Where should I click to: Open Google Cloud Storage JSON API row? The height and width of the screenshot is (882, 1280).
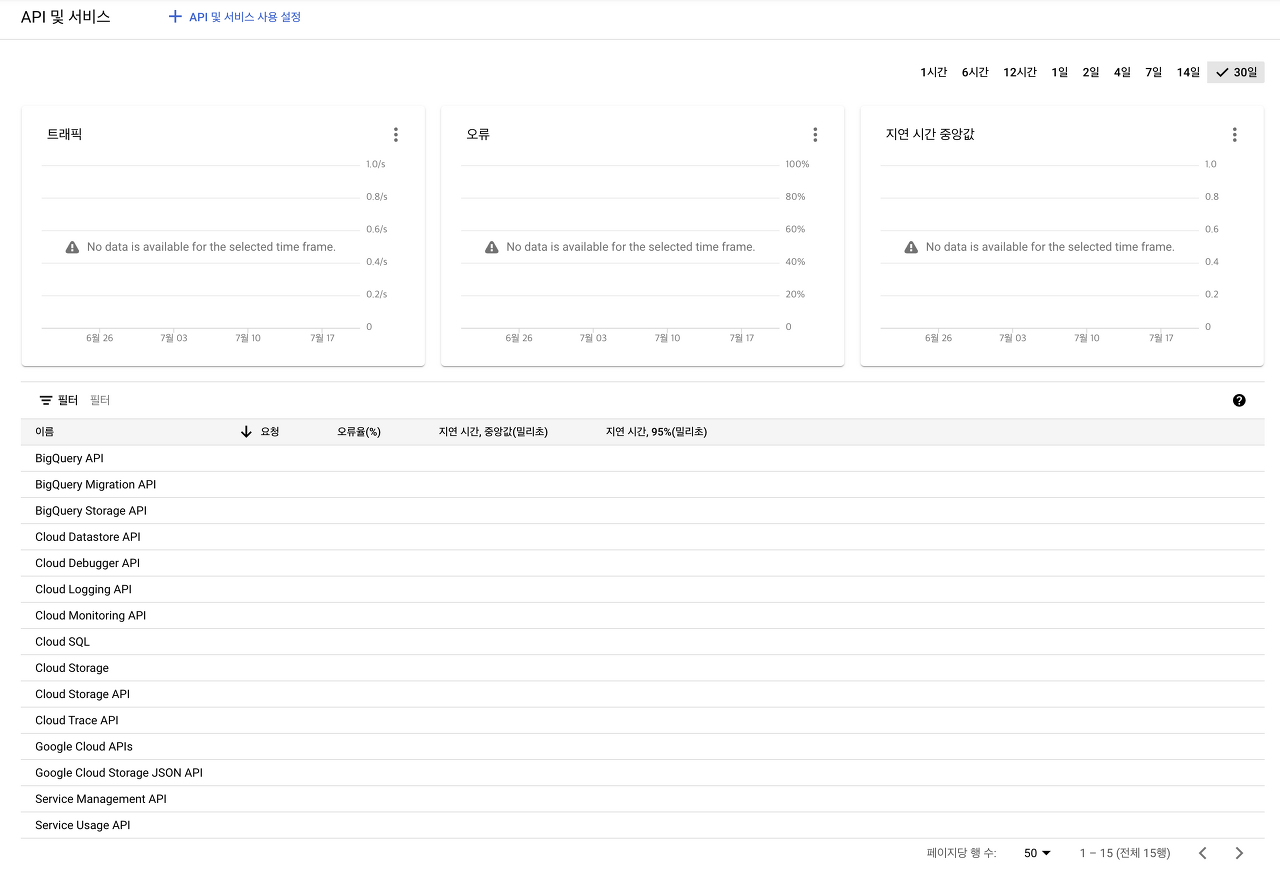[642, 773]
